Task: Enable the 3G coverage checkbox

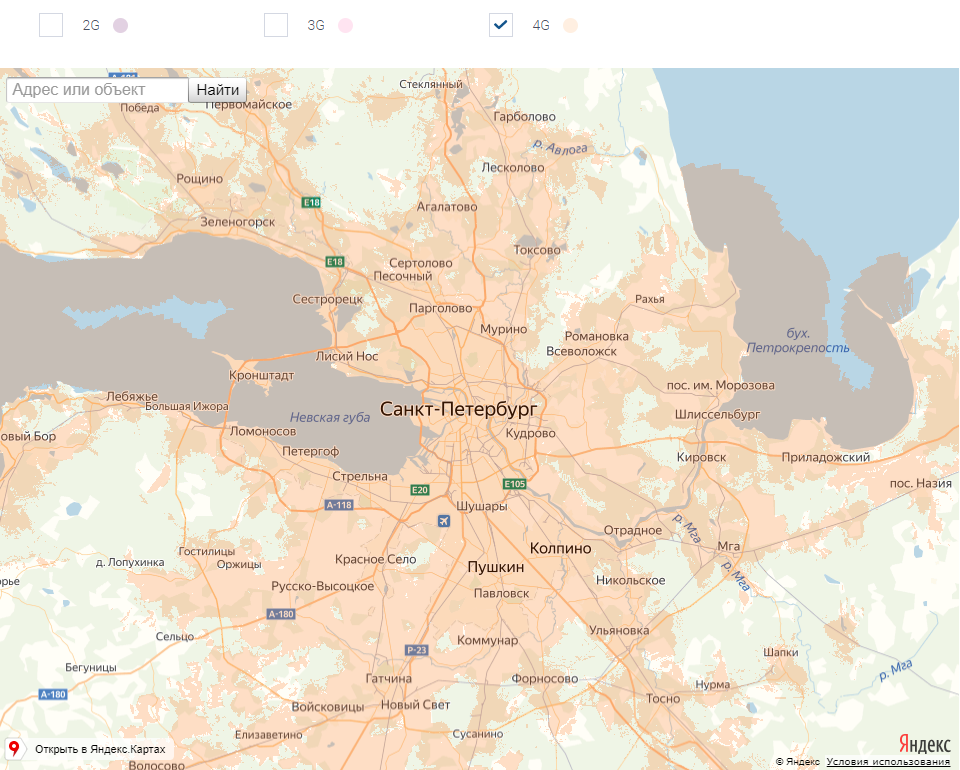Action: 276,25
